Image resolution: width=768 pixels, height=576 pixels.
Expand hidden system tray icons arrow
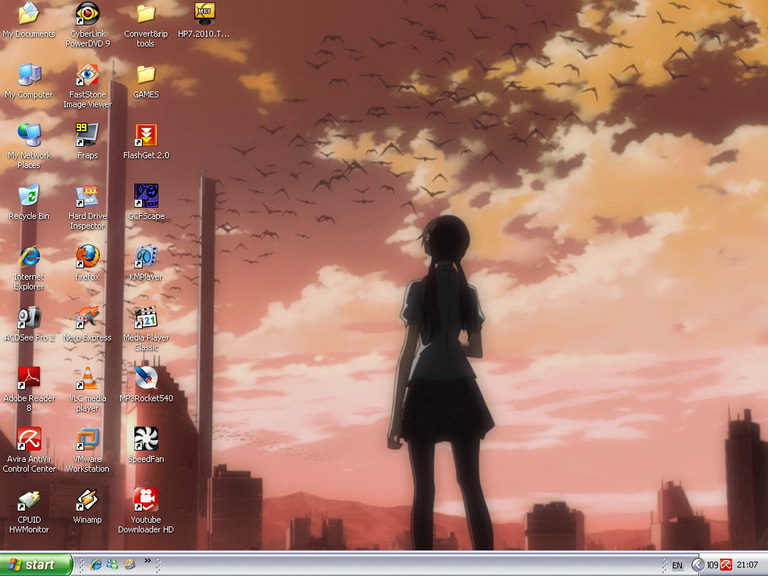click(x=697, y=565)
